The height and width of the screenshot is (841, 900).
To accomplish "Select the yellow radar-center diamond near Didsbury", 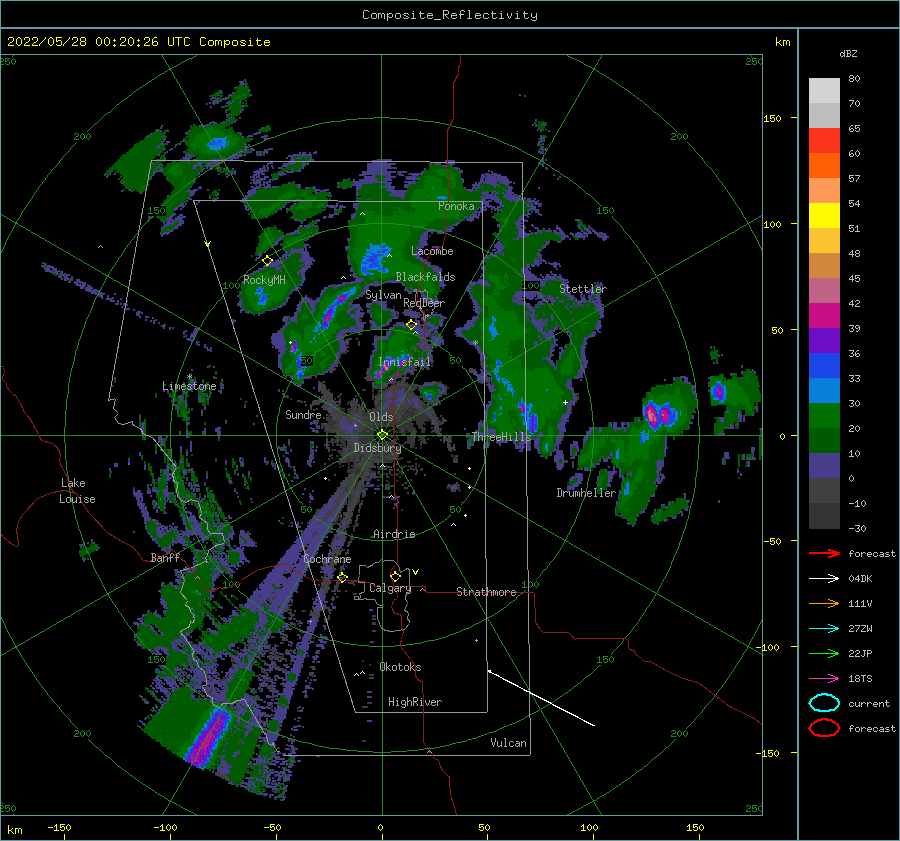I will click(x=382, y=435).
